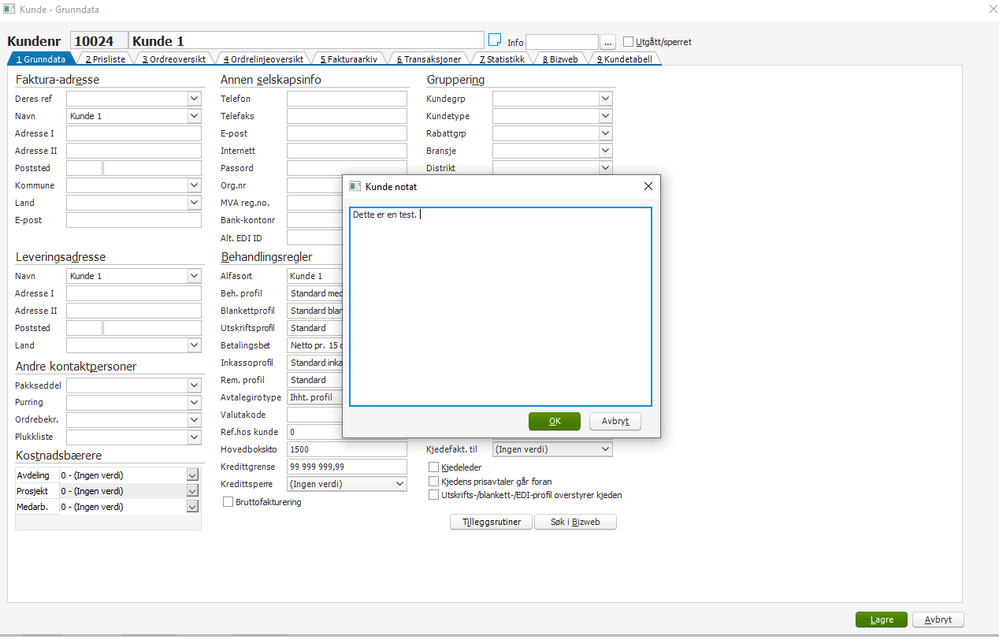Viewport: 999px width, 637px height.
Task: Expand the Leveringsadresse Navn dropdown
Action: pyautogui.click(x=194, y=276)
